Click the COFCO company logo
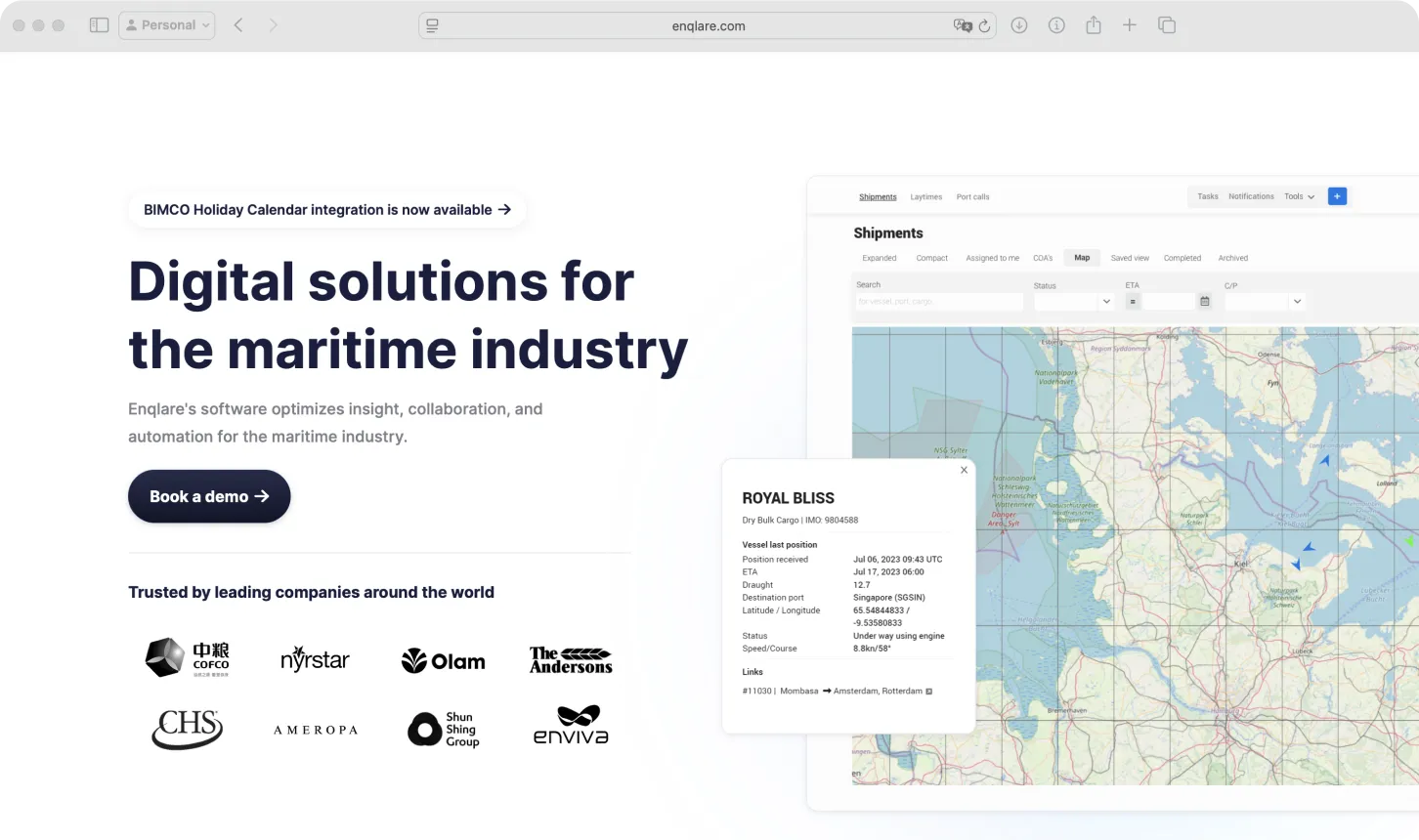1419x840 pixels. tap(188, 659)
